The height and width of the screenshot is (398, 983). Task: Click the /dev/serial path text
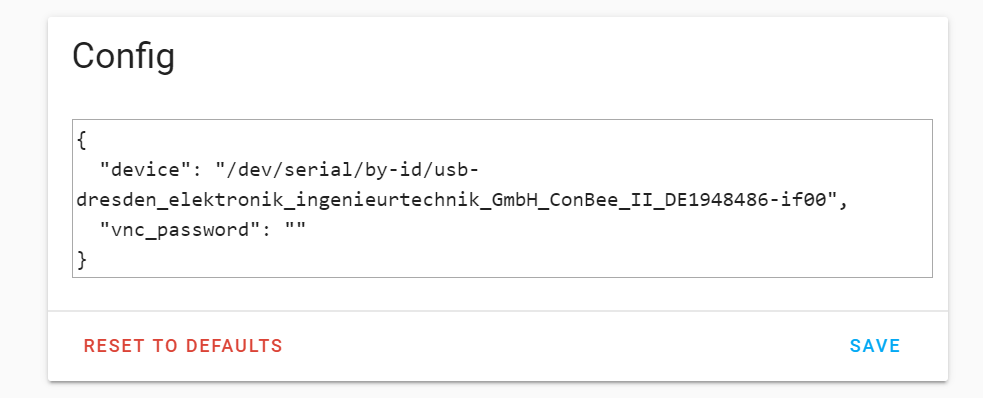tap(292, 170)
